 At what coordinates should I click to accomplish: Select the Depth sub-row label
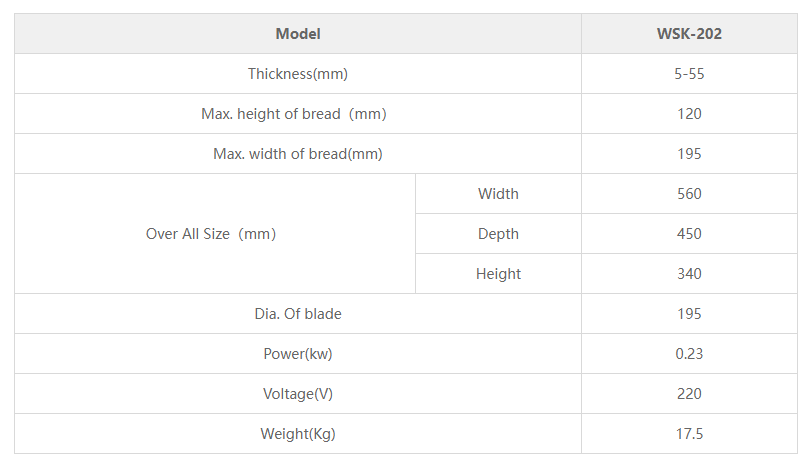(498, 234)
